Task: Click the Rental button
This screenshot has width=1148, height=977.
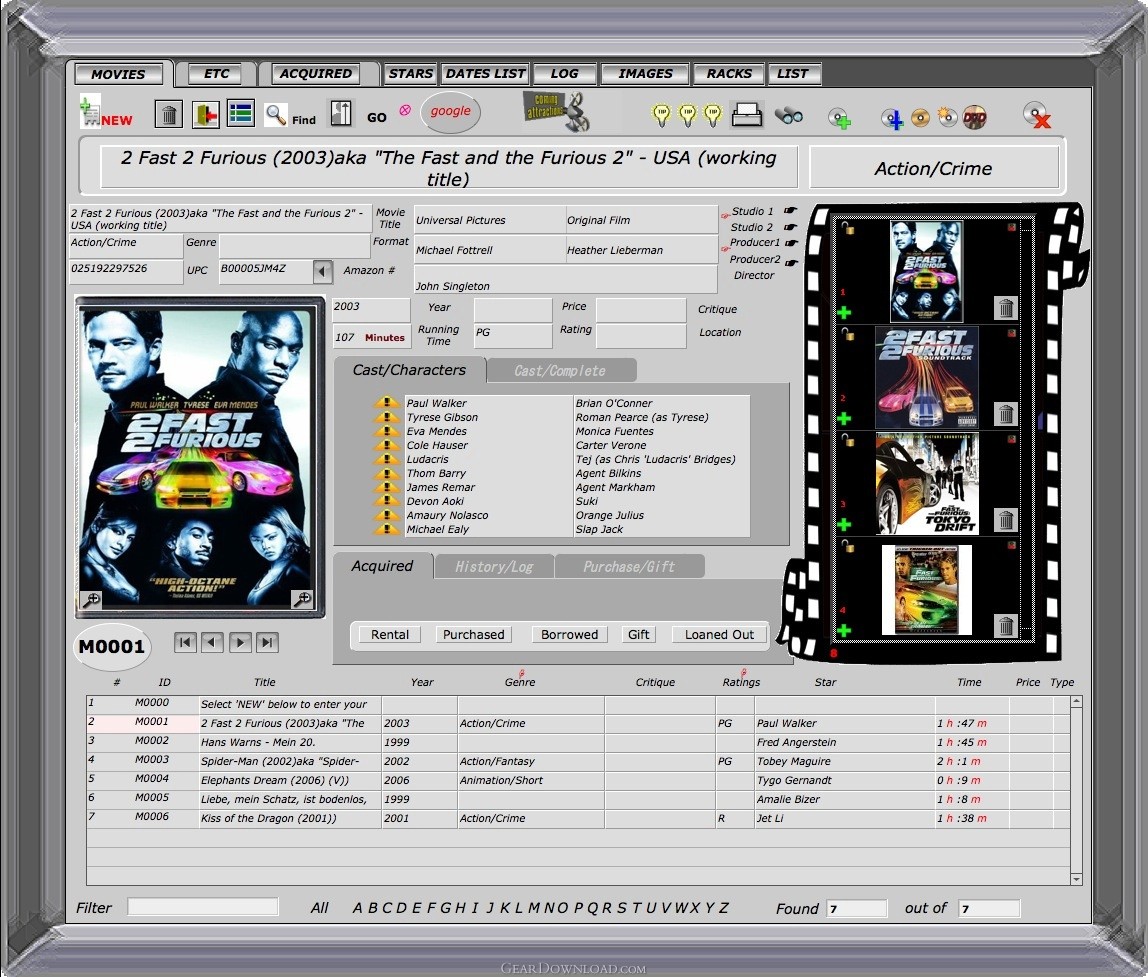Action: [390, 634]
